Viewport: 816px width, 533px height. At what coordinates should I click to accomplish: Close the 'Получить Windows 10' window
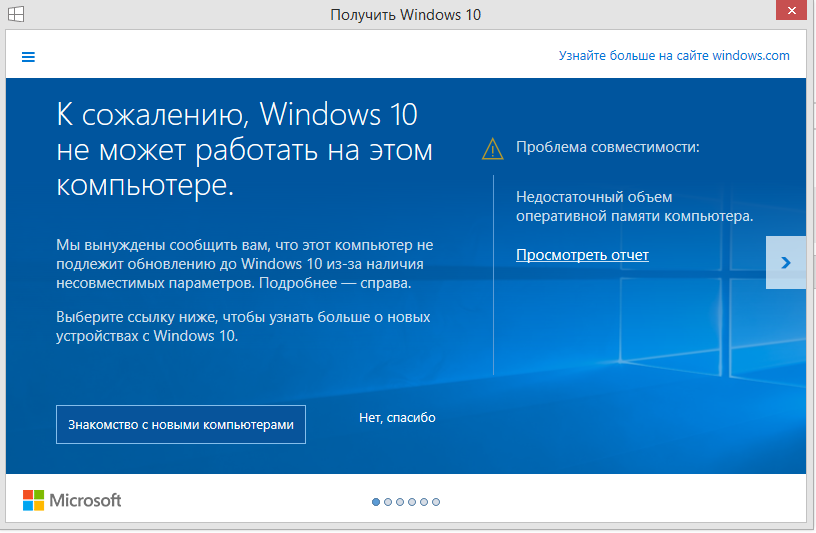tap(791, 10)
